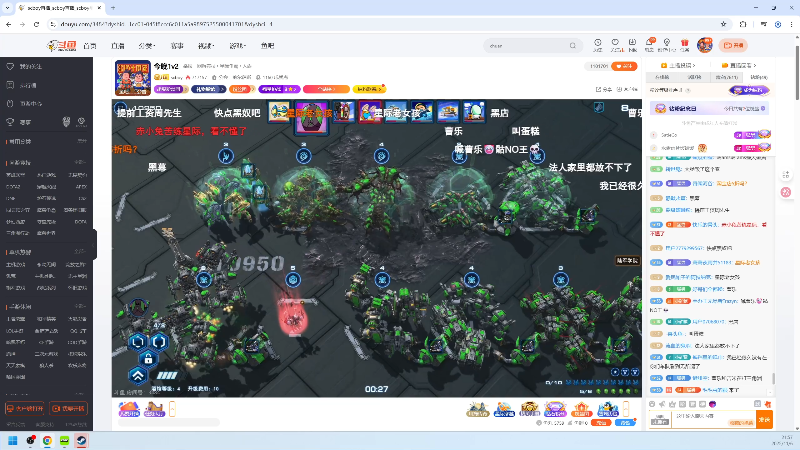Open the red gift box icon in the header

point(685,45)
